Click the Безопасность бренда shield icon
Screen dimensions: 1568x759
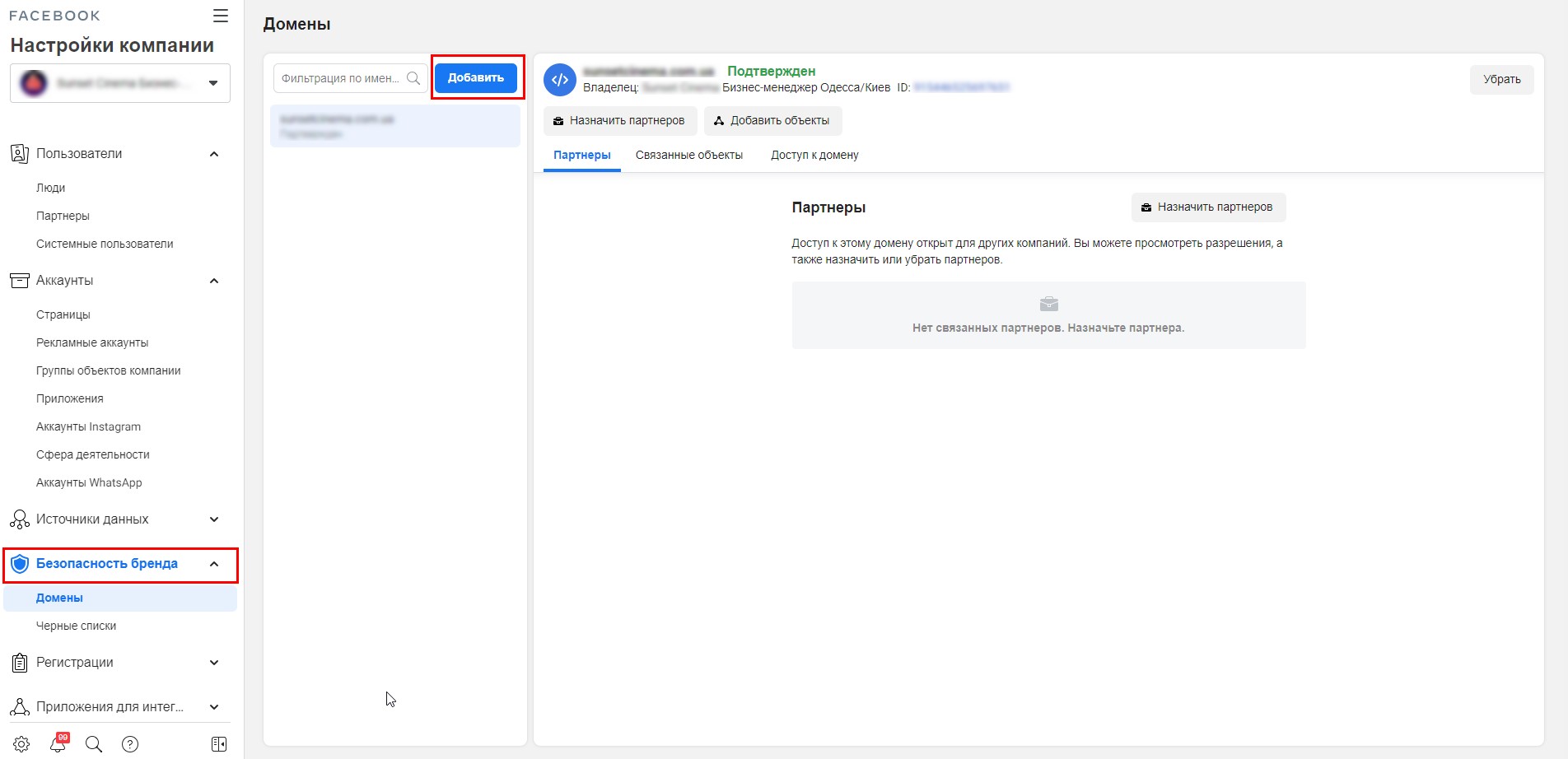[x=20, y=564]
